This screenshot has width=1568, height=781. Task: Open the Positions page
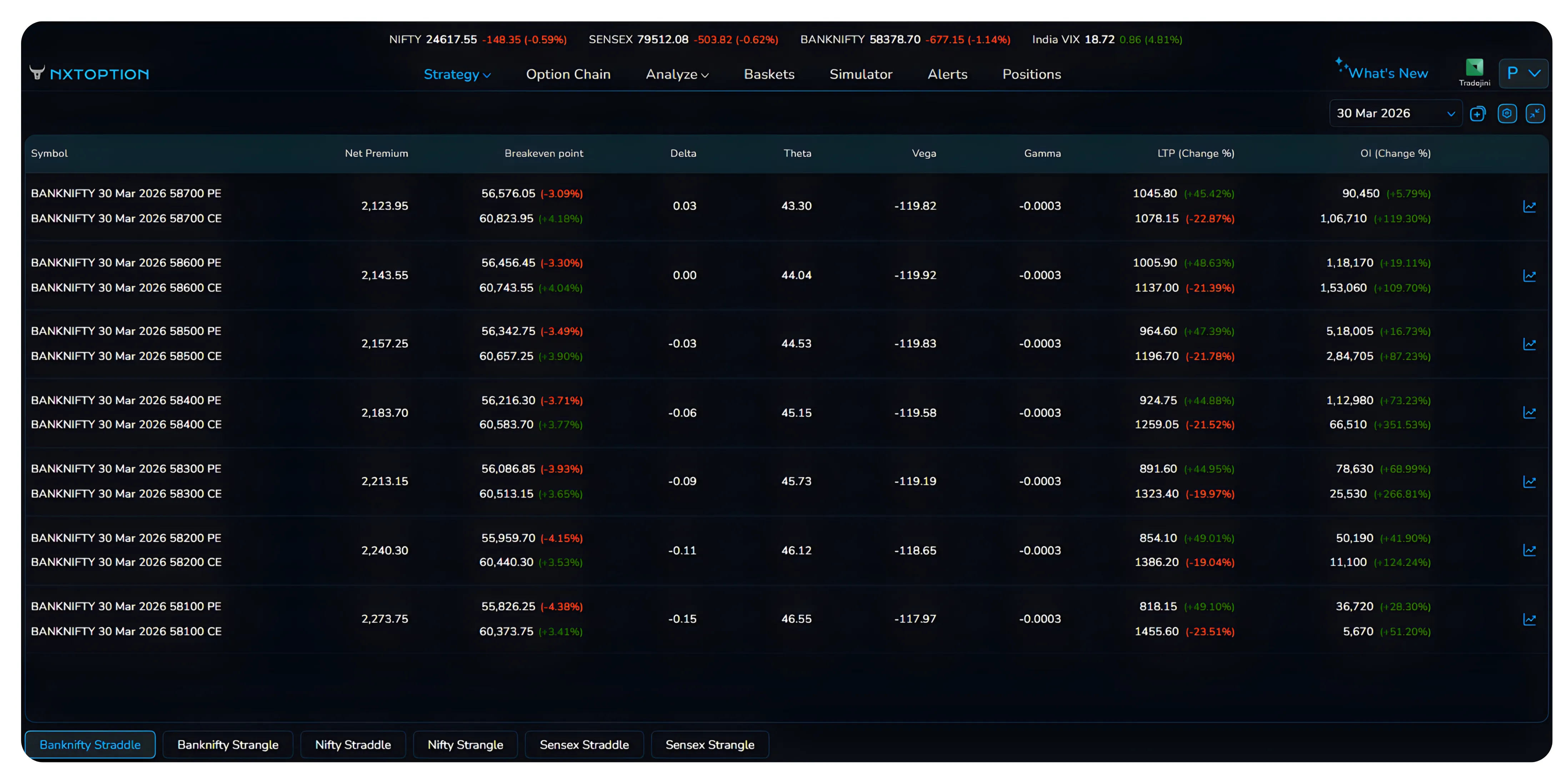[x=1031, y=74]
